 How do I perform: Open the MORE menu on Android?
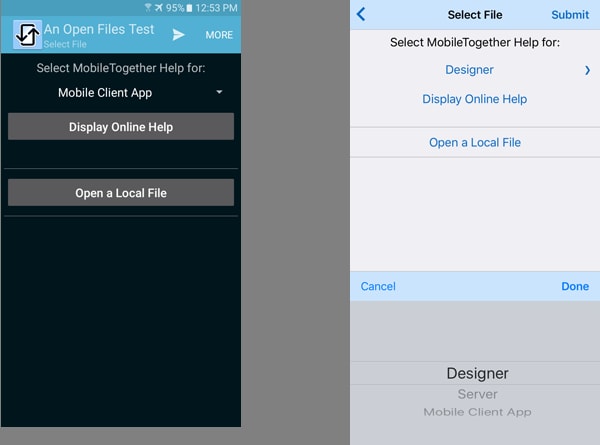tap(219, 35)
